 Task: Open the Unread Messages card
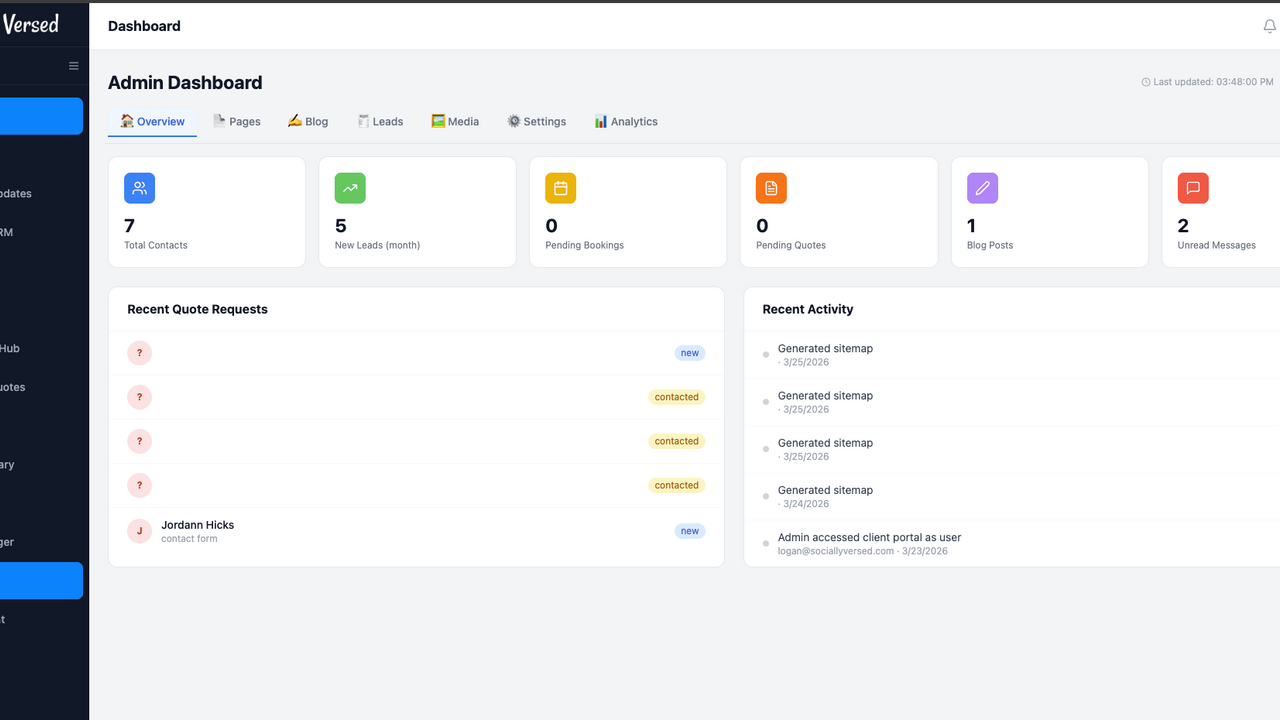coord(1221,212)
